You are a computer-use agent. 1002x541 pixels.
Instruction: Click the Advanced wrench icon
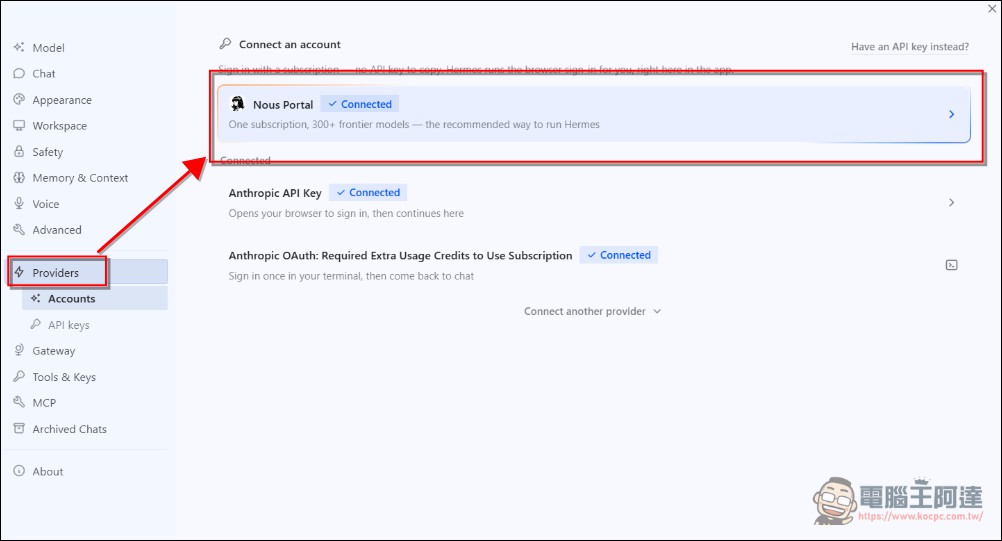(x=19, y=229)
